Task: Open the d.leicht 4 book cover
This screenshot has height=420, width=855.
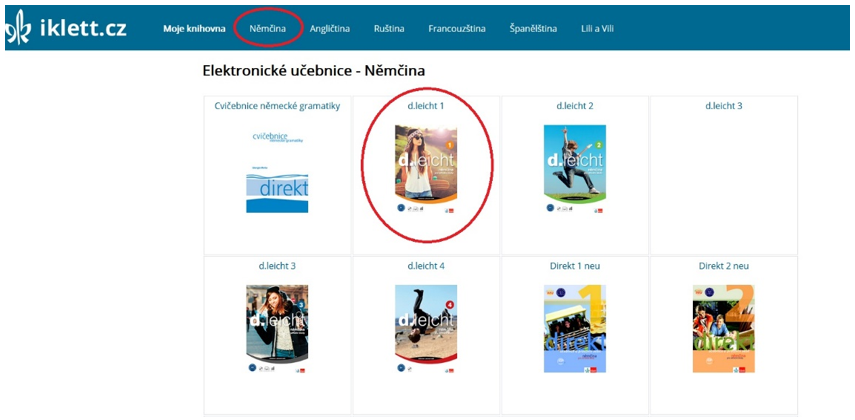Action: (x=426, y=329)
